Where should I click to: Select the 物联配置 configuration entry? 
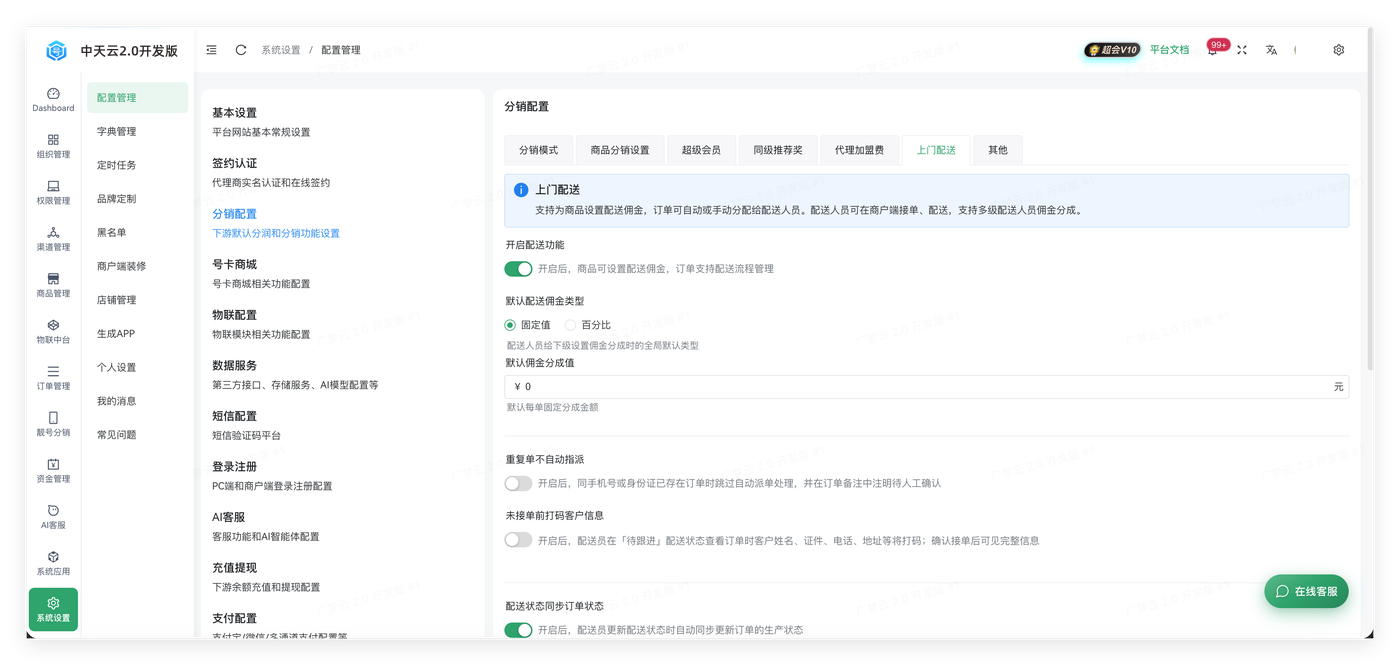pyautogui.click(x=342, y=324)
